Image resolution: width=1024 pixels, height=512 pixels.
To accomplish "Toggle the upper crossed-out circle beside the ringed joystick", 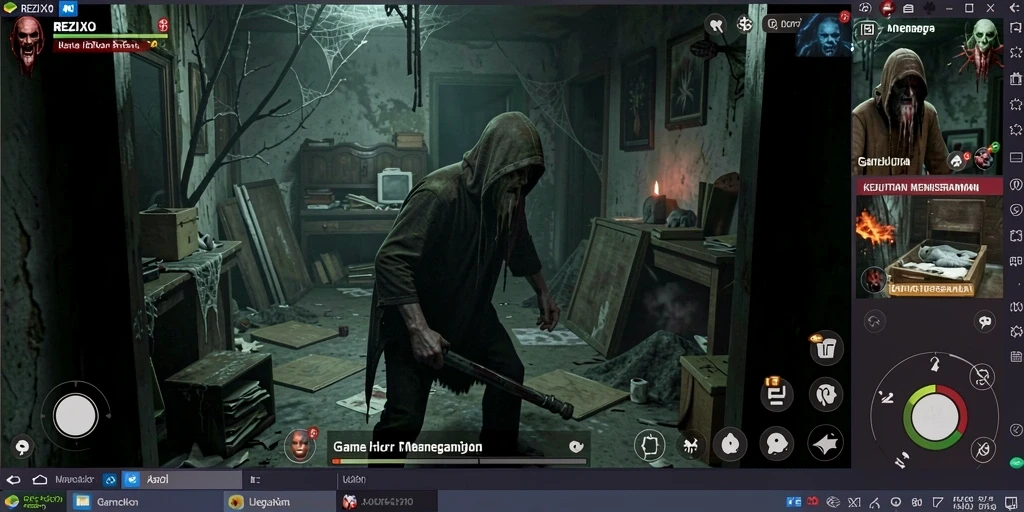I will [982, 377].
